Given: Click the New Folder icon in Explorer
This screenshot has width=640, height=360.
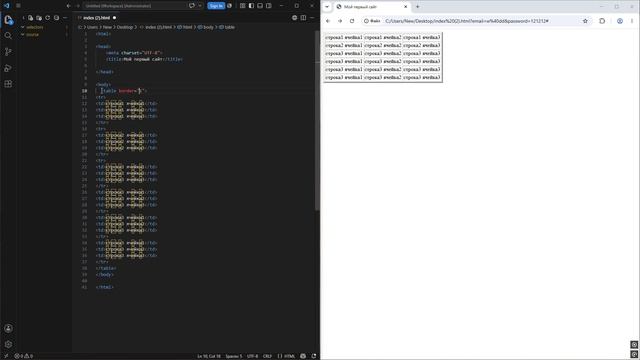Looking at the screenshot, I should pos(39,18).
